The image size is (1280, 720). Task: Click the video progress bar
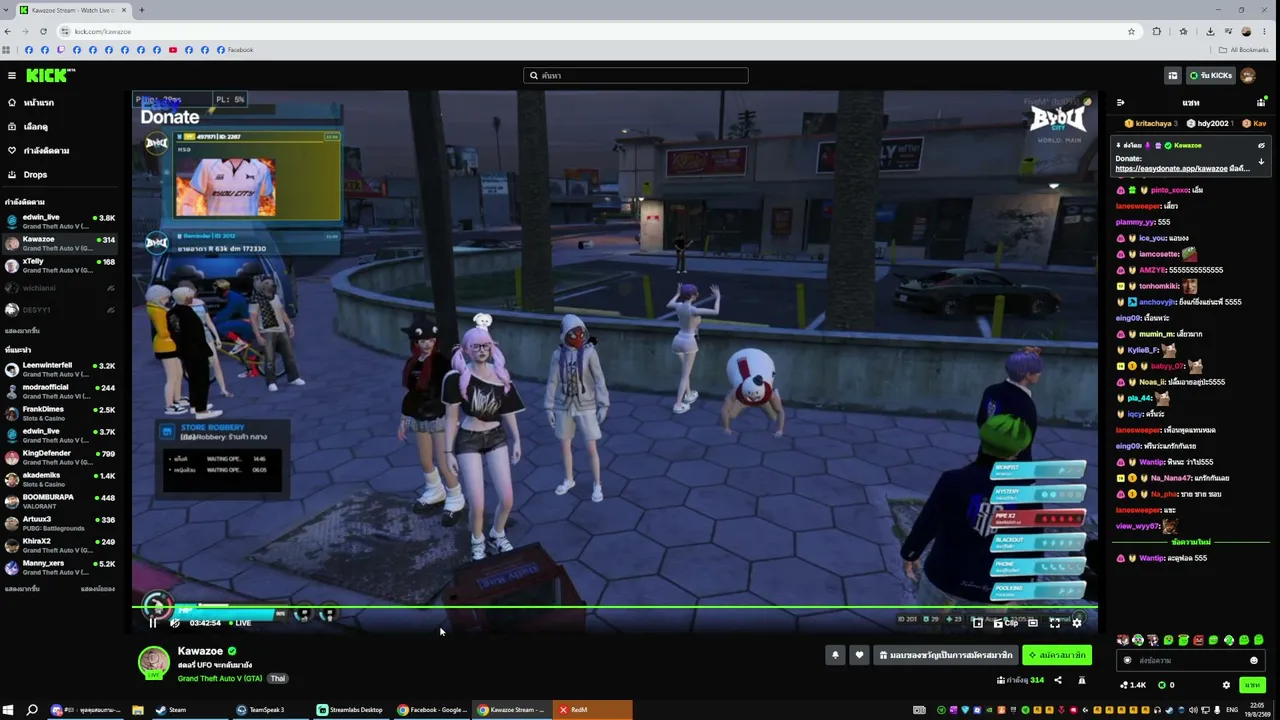pos(615,606)
